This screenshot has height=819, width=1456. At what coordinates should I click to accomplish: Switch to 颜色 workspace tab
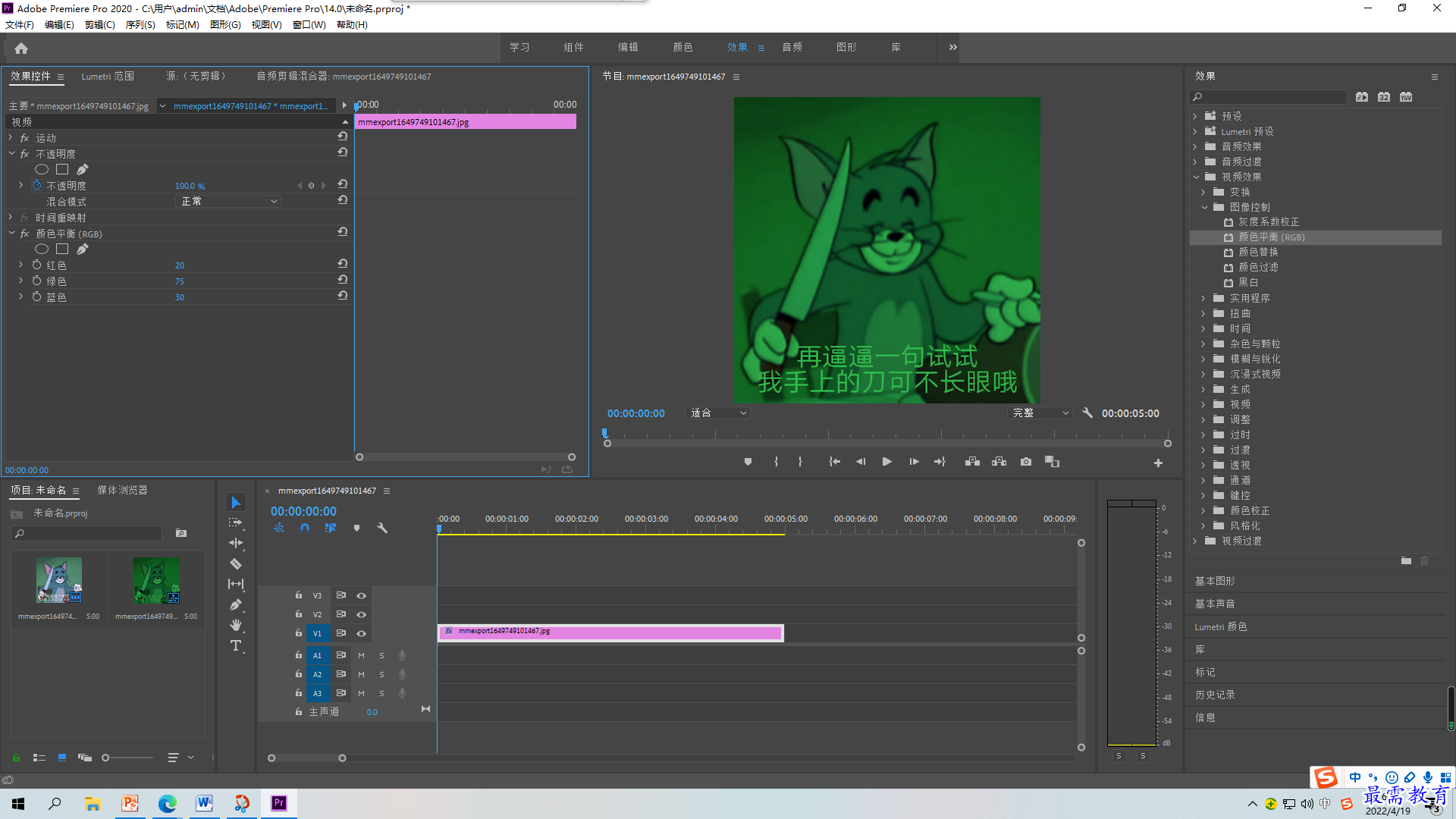point(682,48)
